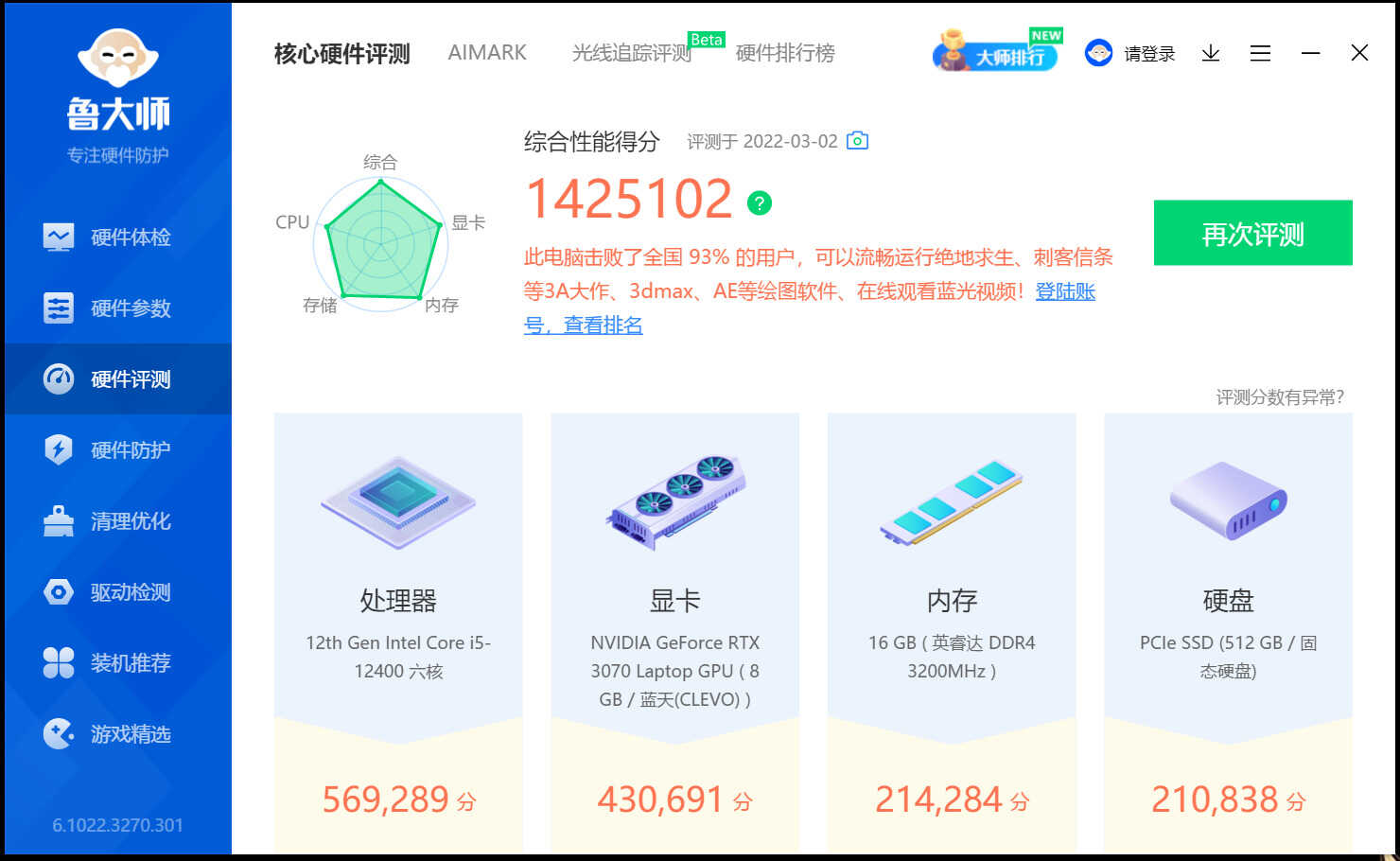Click the 12th Gen Intel Core i5-12400 text

[398, 657]
